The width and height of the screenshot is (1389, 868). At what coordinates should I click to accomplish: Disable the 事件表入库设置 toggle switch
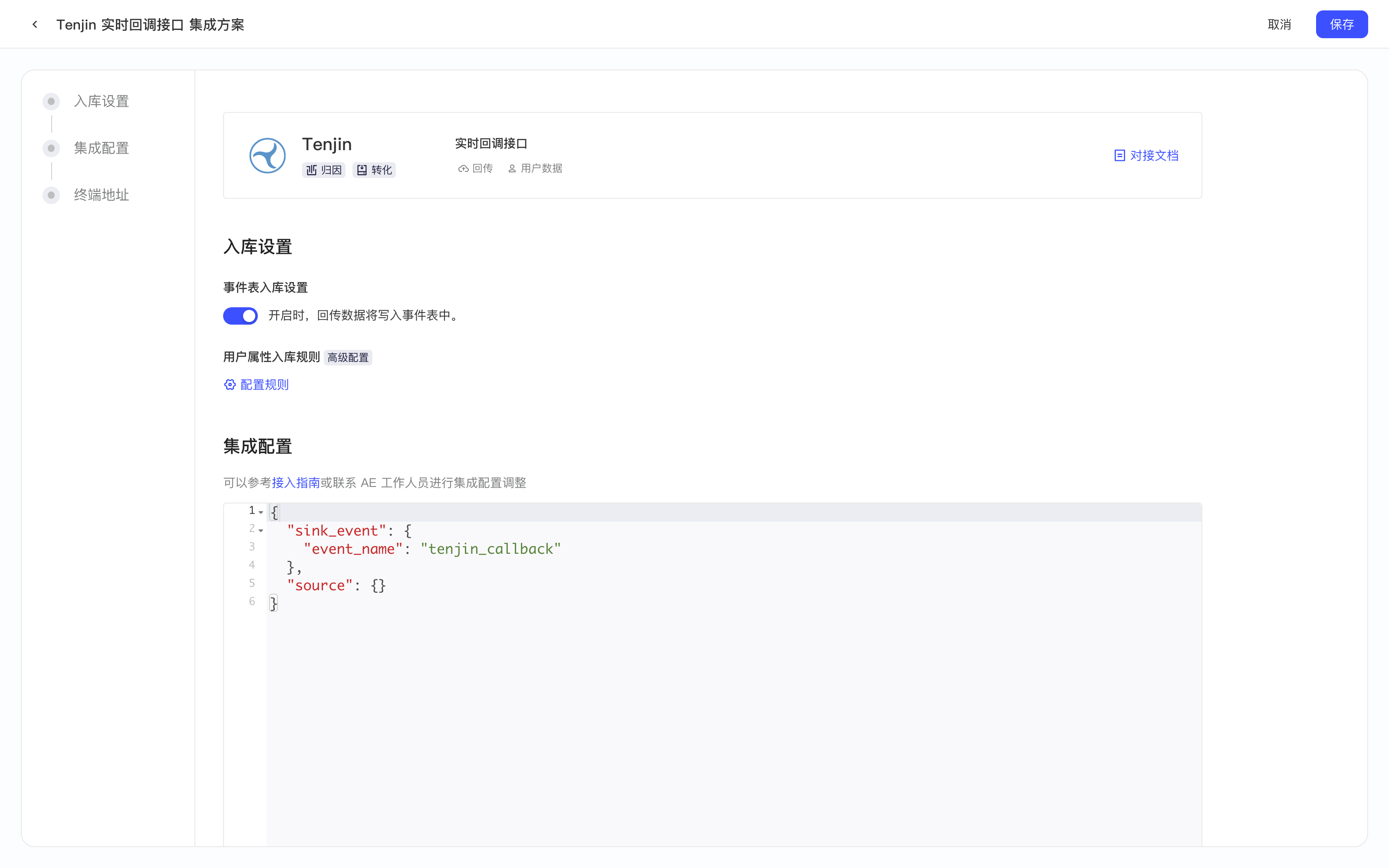(x=240, y=316)
